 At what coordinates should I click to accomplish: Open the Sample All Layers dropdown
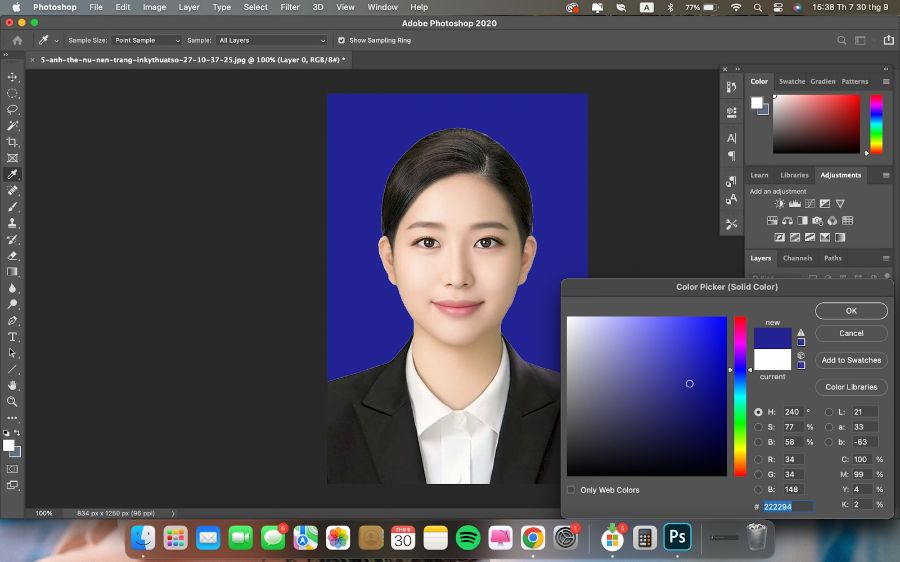point(272,40)
